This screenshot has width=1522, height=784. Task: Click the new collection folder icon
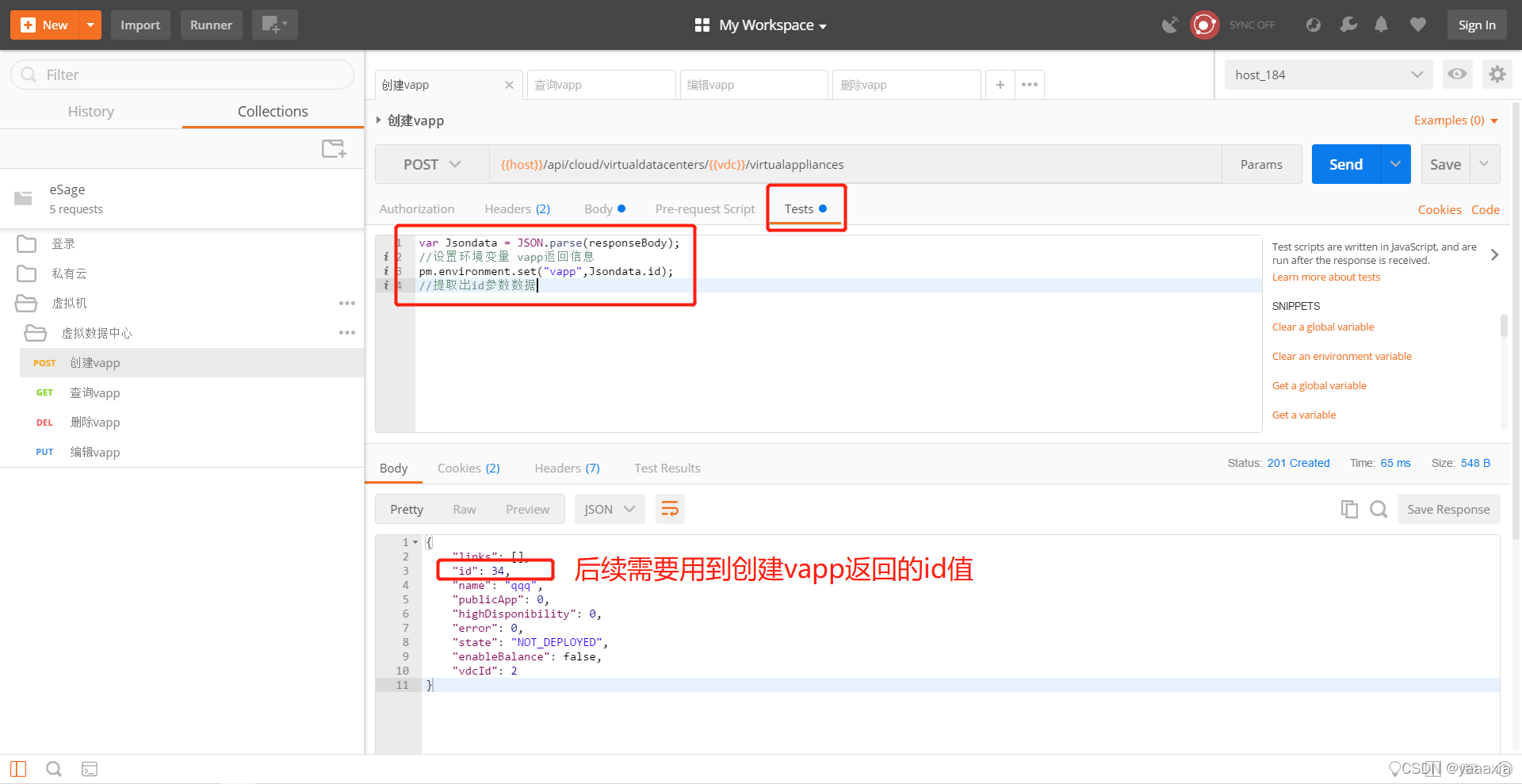(334, 148)
